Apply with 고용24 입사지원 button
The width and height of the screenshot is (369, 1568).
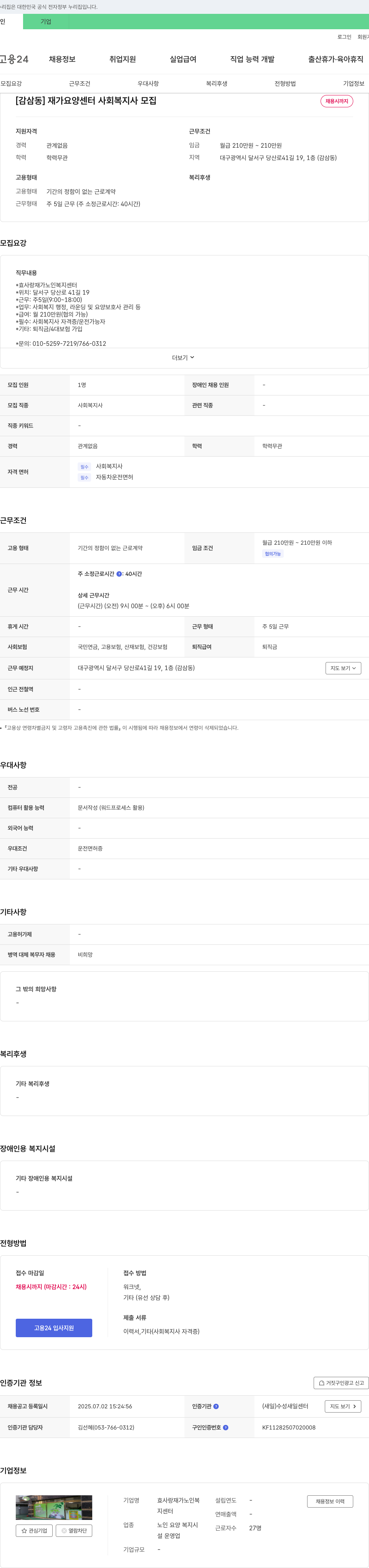coord(54,1328)
